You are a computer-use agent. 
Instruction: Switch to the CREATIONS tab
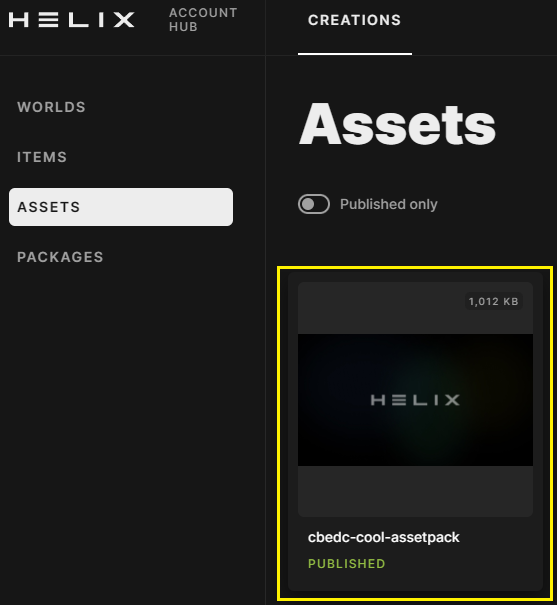pyautogui.click(x=354, y=20)
